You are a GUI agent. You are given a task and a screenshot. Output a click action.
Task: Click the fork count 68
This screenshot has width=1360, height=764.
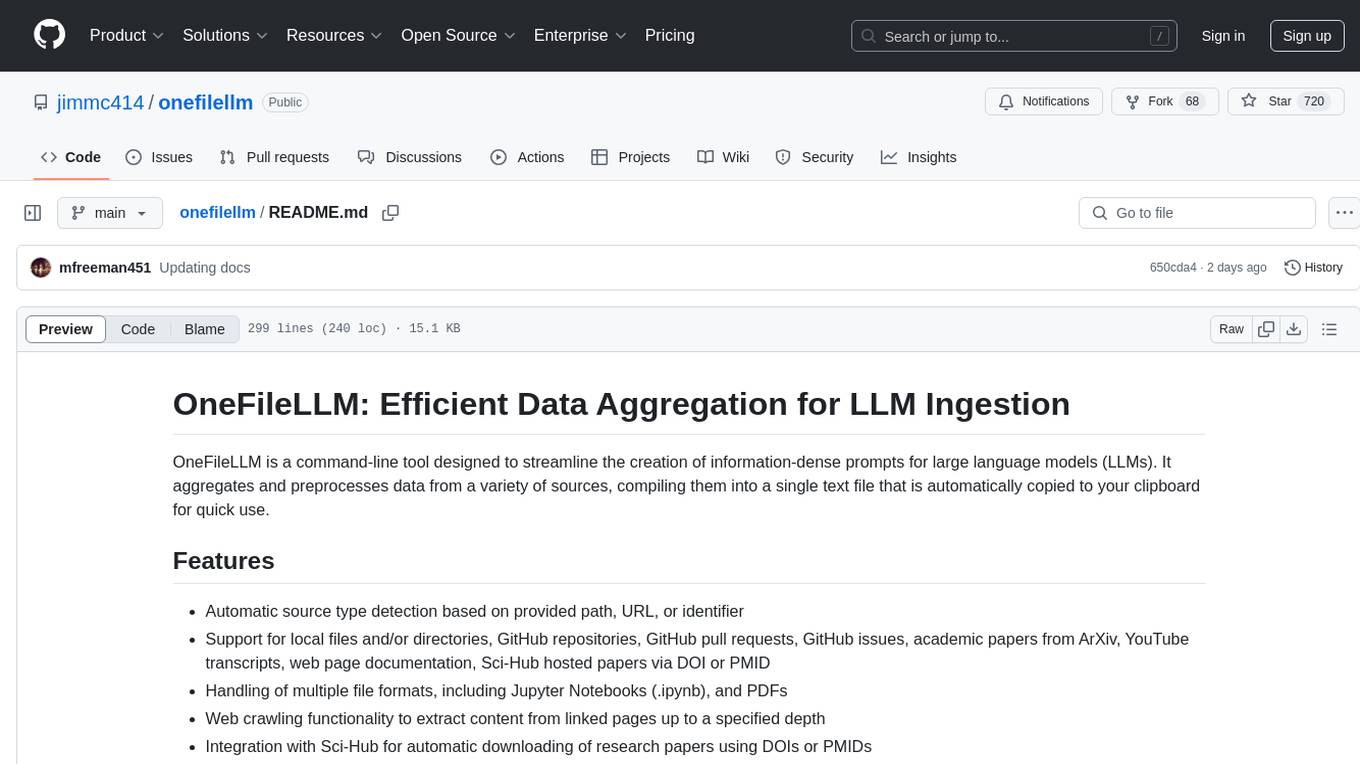click(x=1192, y=102)
